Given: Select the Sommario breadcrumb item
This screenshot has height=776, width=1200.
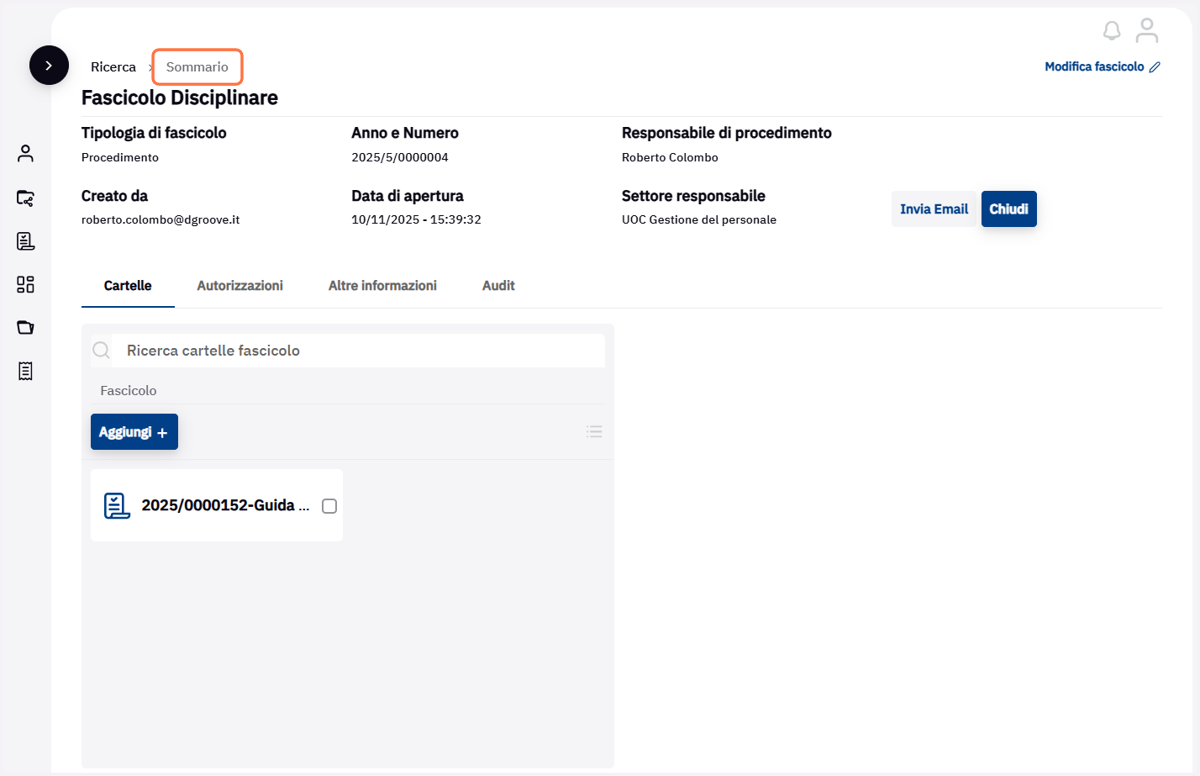Looking at the screenshot, I should [197, 67].
